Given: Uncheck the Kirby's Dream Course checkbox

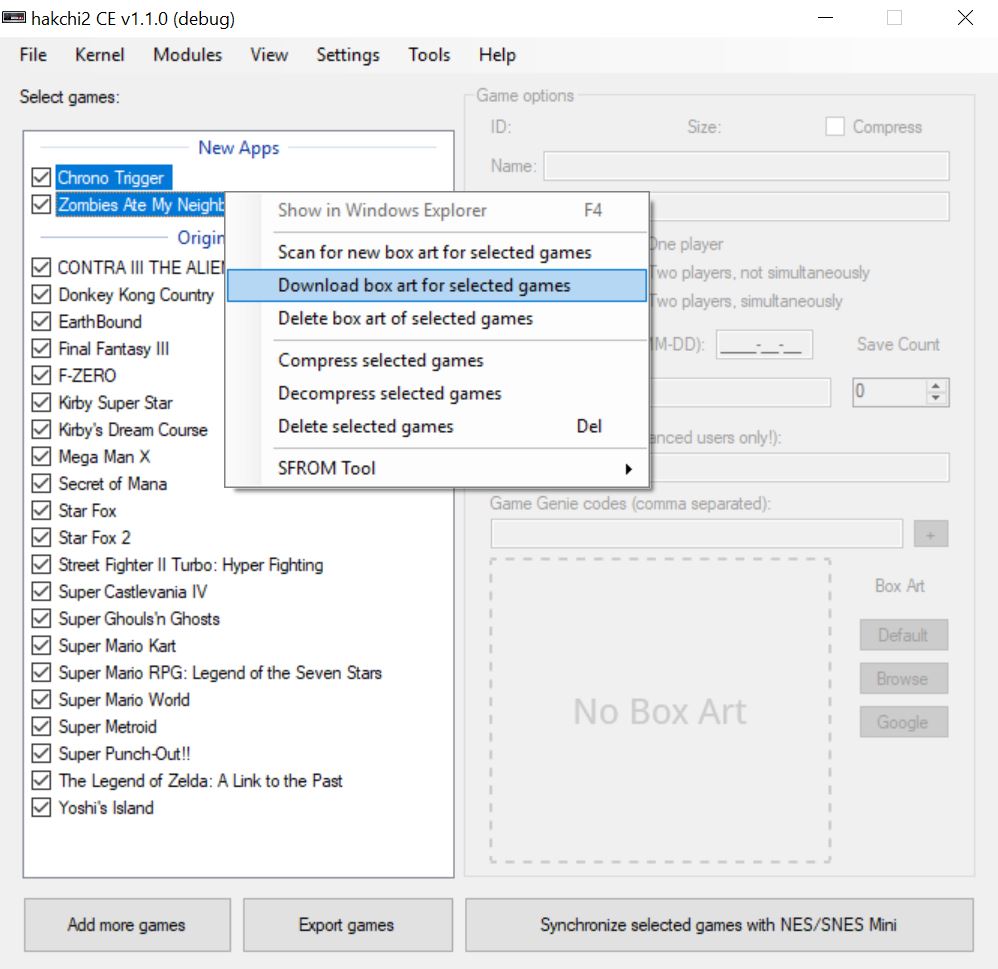Looking at the screenshot, I should (41, 430).
